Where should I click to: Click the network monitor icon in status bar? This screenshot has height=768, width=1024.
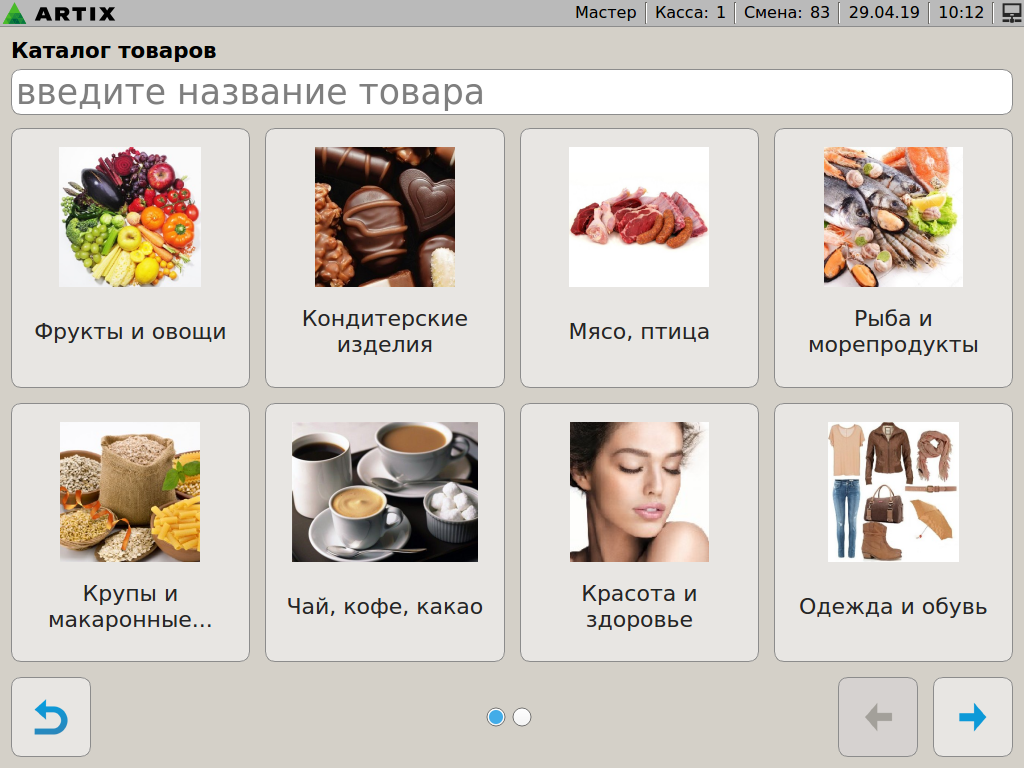[1012, 13]
